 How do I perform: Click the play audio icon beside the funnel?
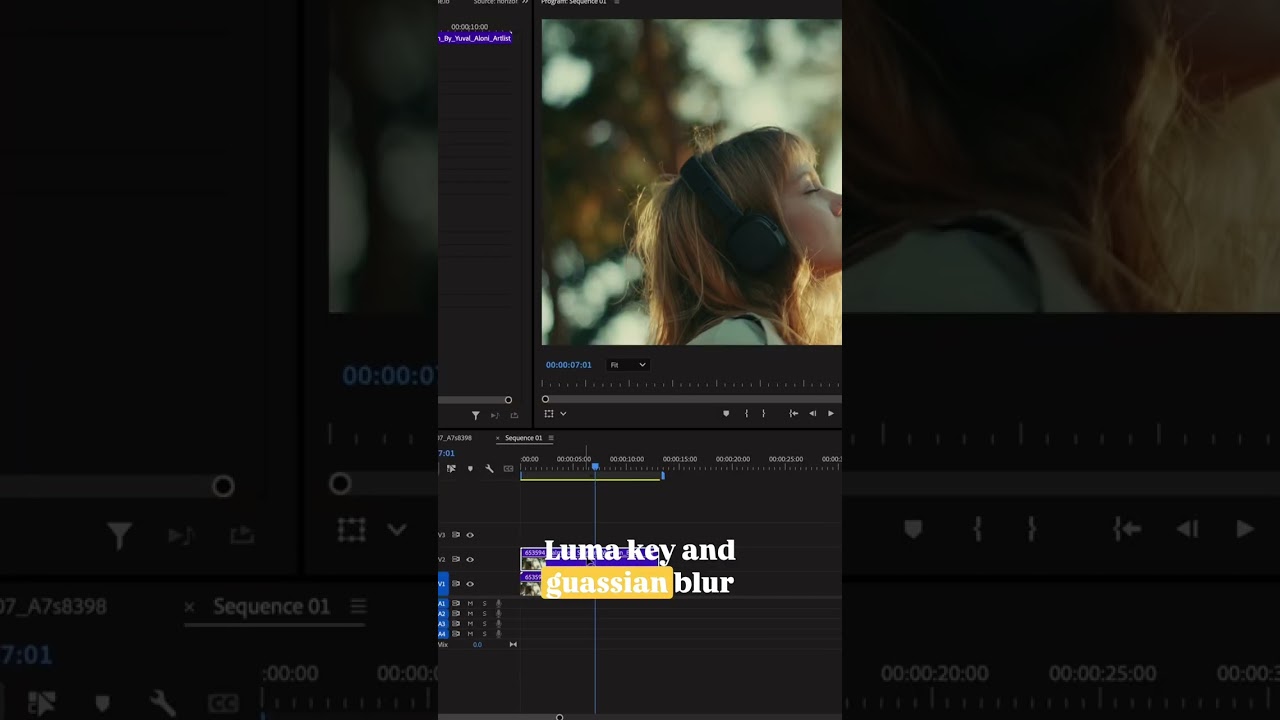tap(495, 415)
